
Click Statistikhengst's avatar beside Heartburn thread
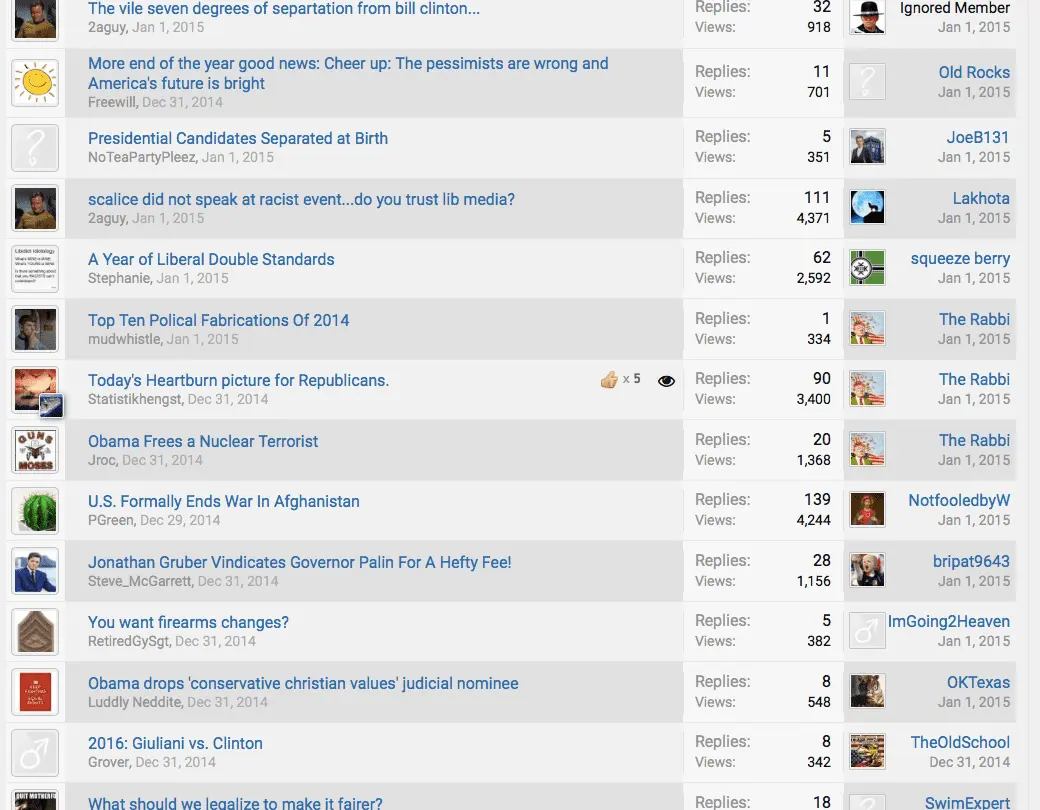click(35, 389)
